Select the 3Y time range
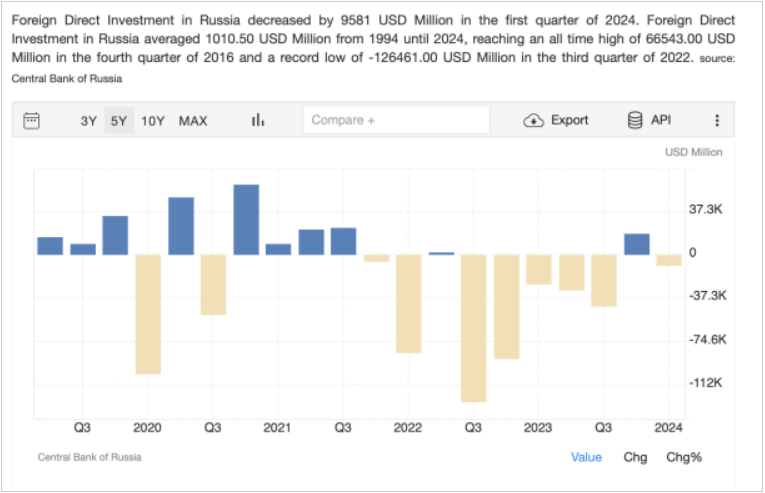The width and height of the screenshot is (765, 493). pos(89,121)
